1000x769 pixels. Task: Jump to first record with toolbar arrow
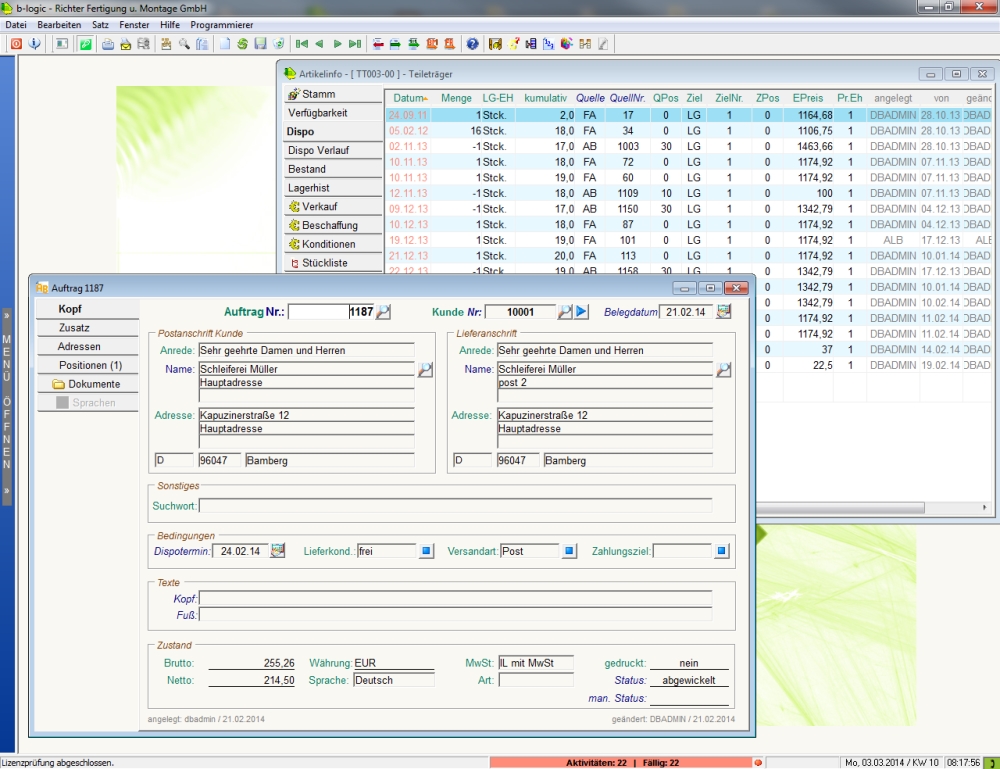click(x=301, y=44)
